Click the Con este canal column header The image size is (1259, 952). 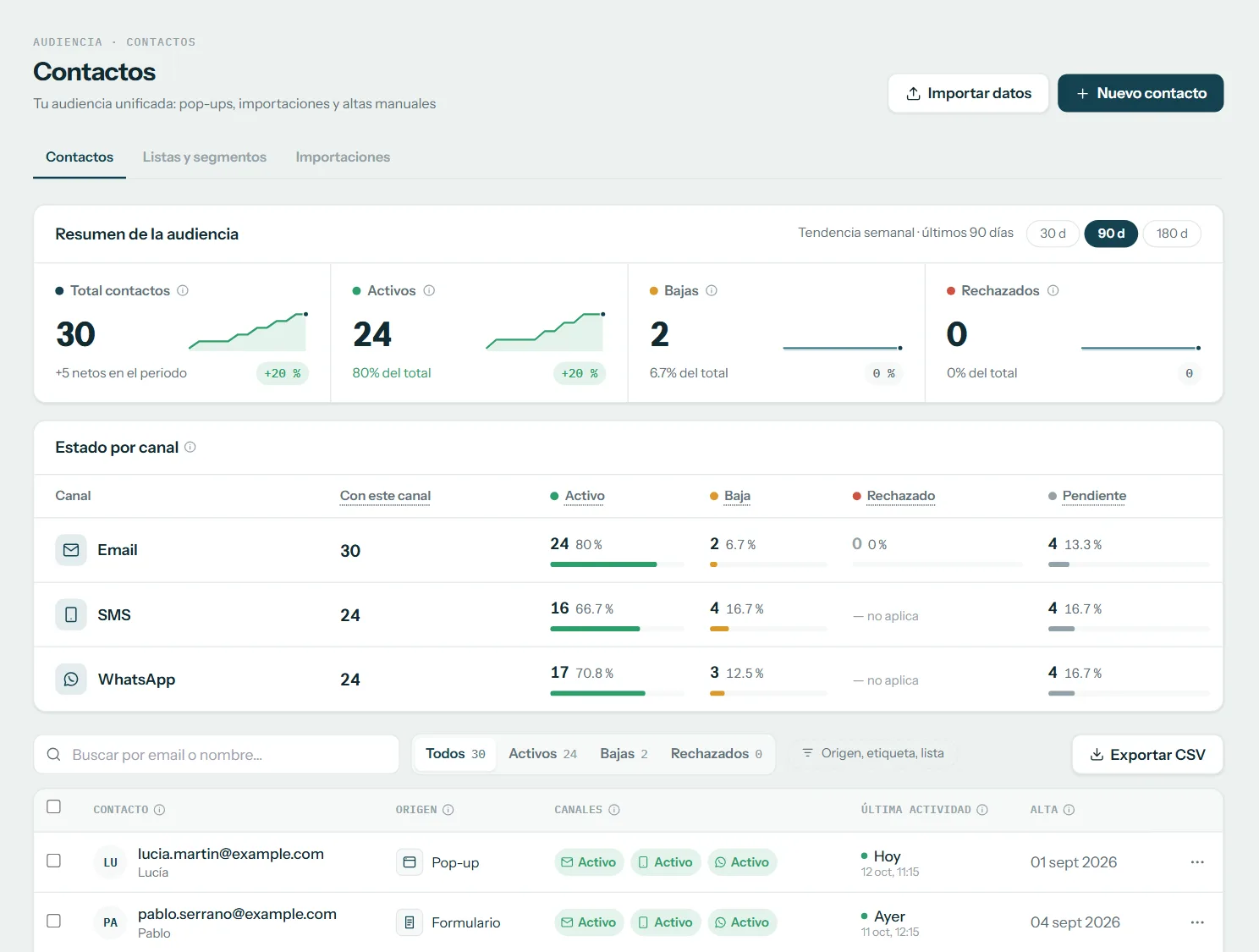click(385, 496)
